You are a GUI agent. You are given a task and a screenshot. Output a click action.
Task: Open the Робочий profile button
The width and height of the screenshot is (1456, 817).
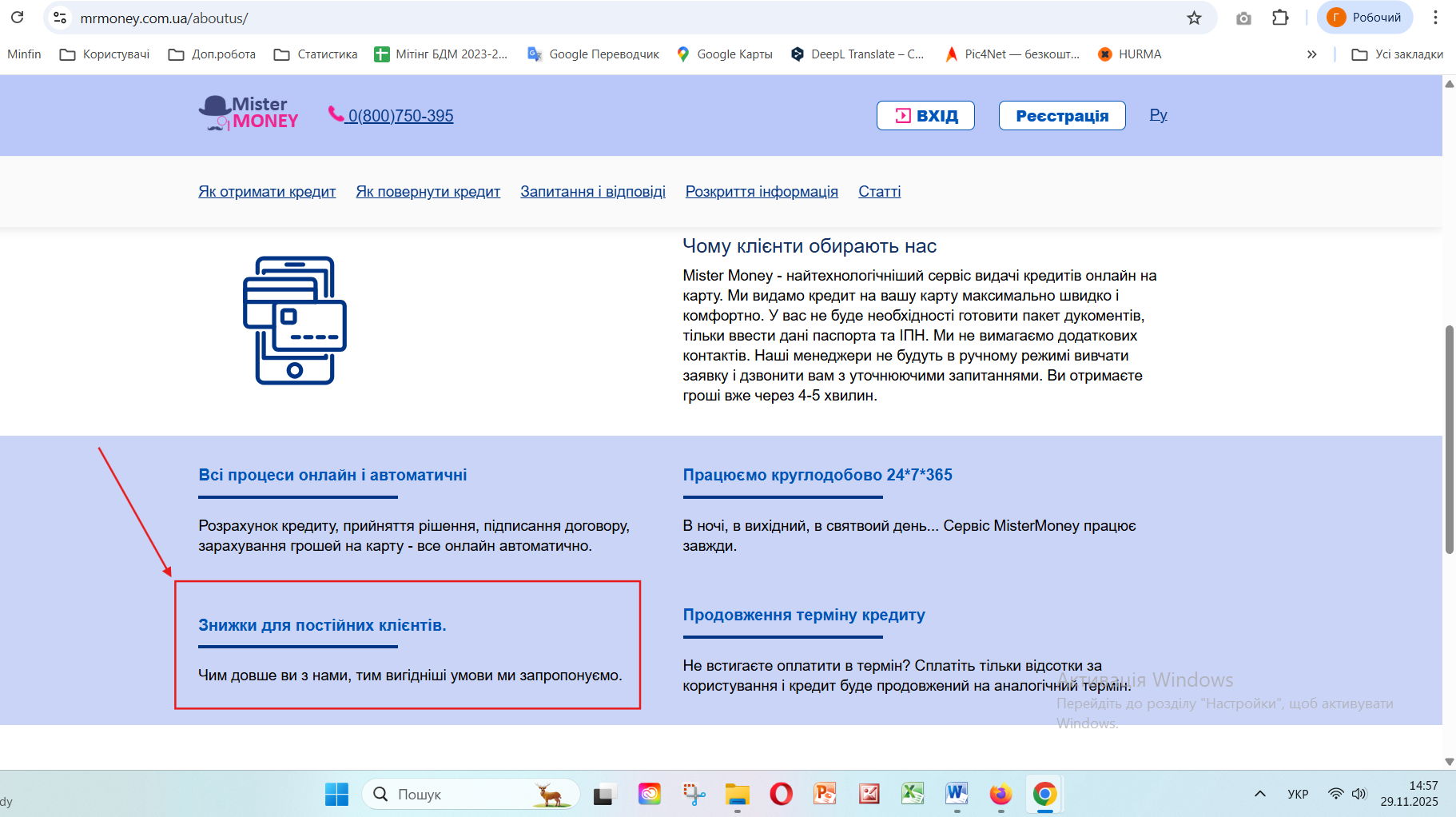click(1365, 18)
